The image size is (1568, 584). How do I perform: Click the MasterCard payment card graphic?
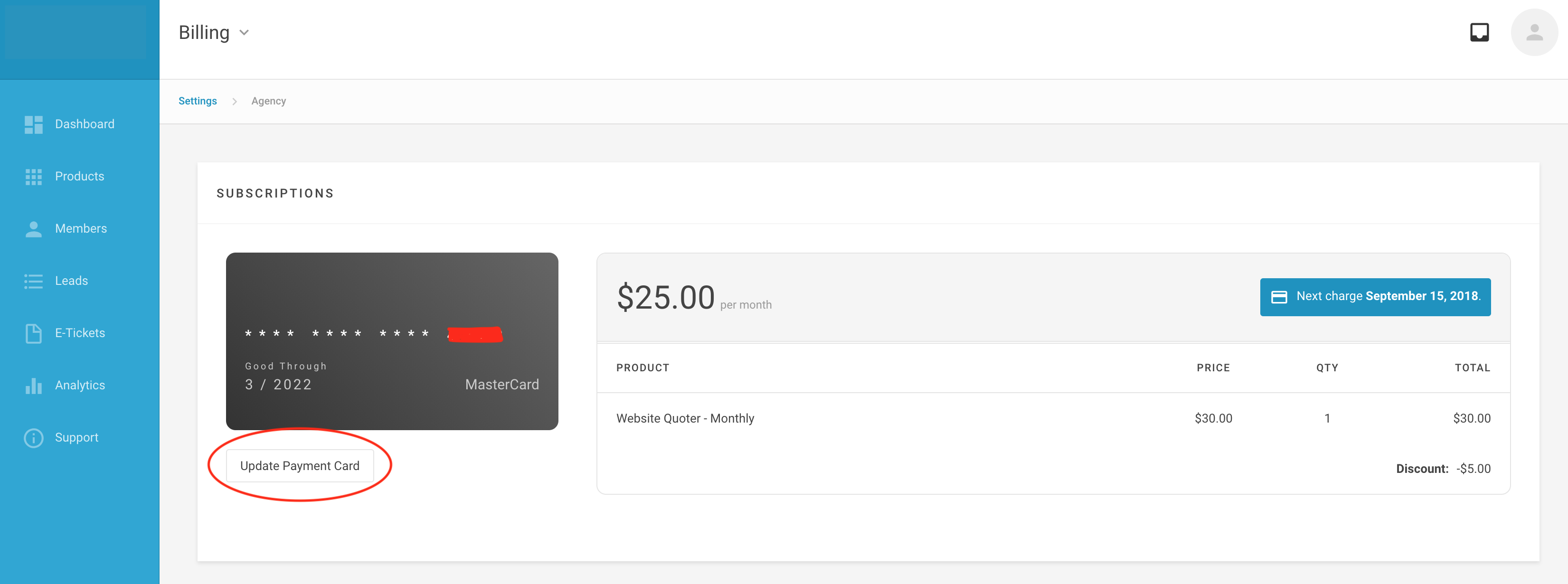click(x=392, y=341)
